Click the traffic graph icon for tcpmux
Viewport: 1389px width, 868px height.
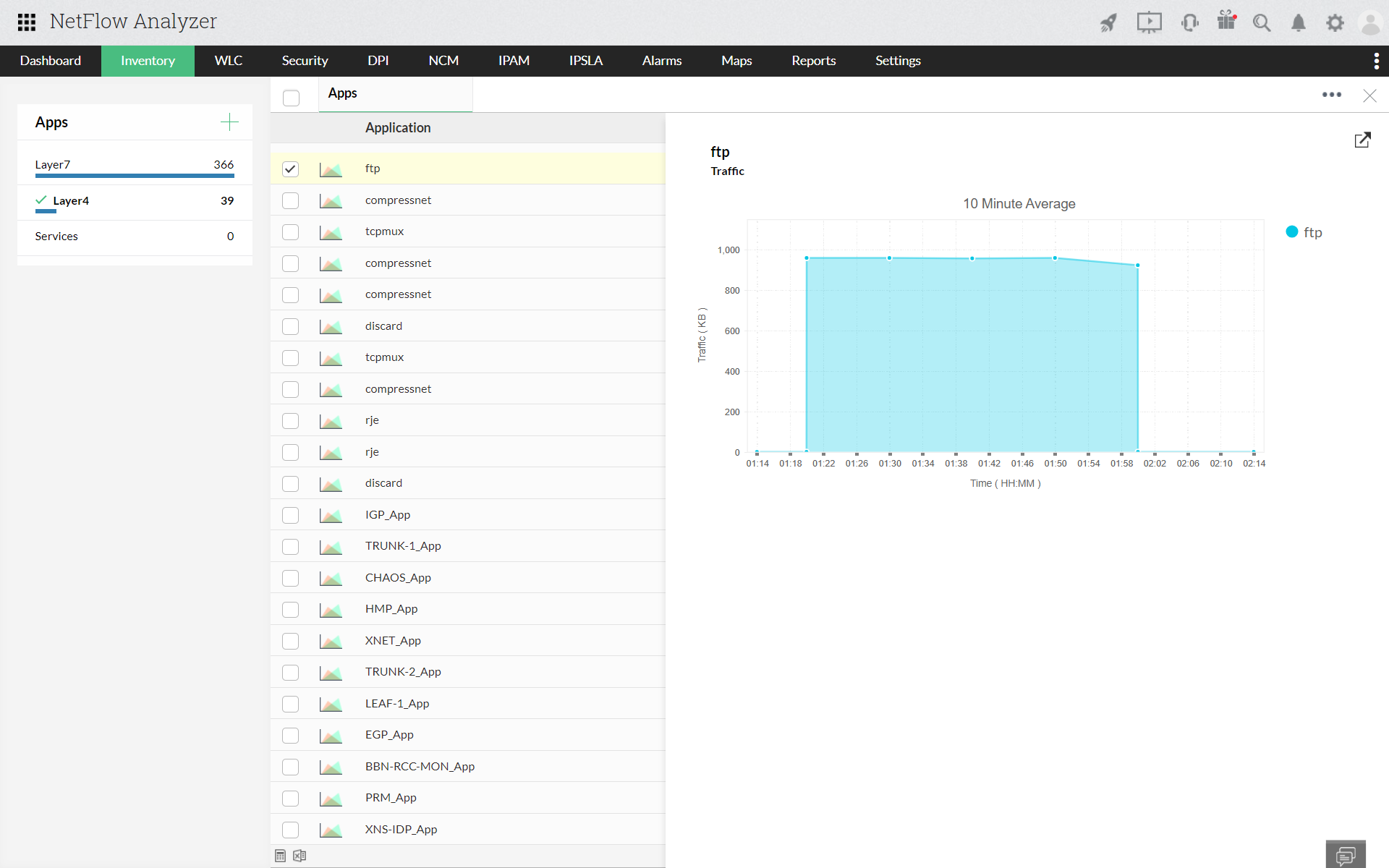(x=331, y=232)
